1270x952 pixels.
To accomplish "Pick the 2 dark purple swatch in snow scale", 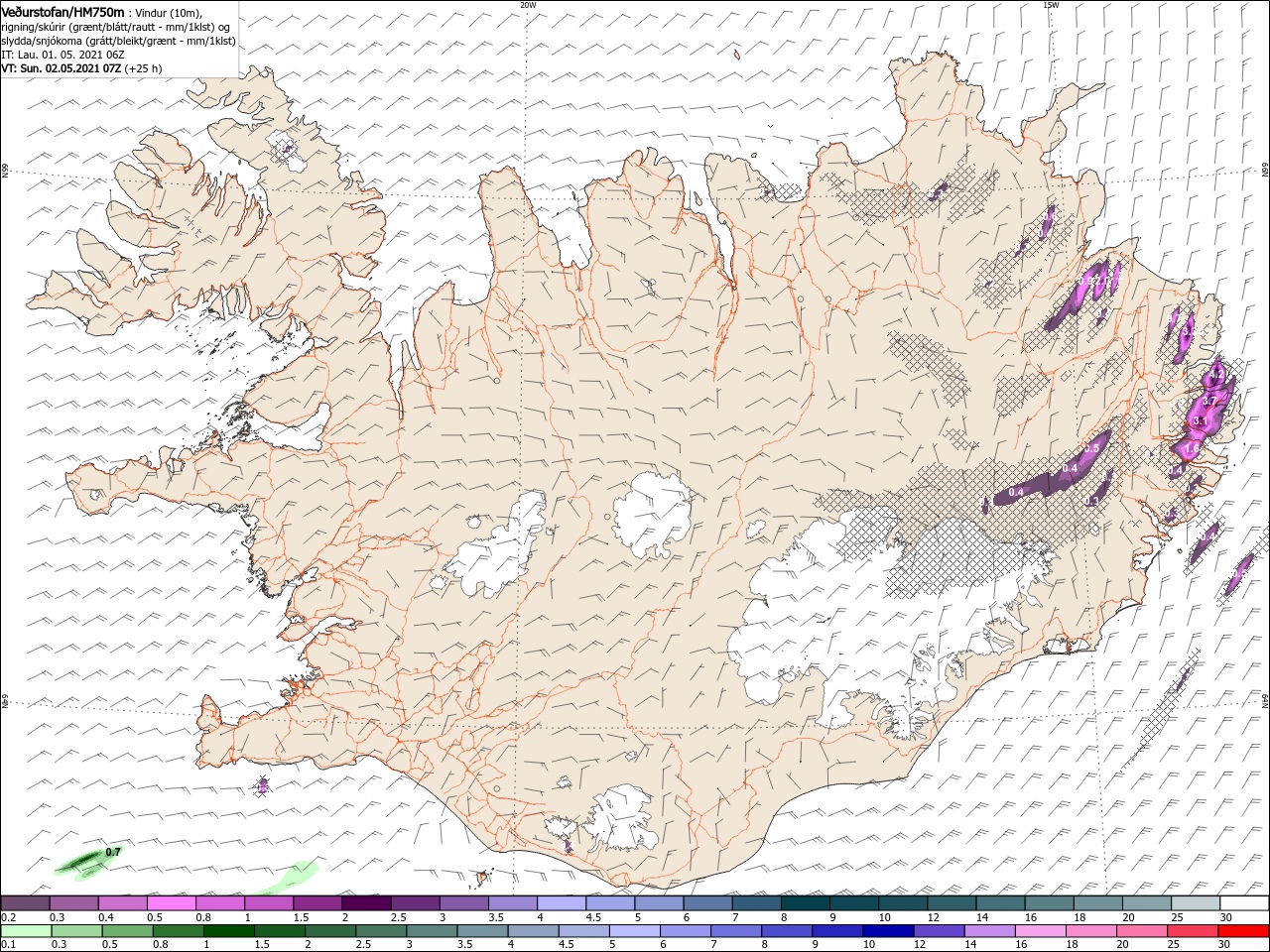I will point(366,902).
